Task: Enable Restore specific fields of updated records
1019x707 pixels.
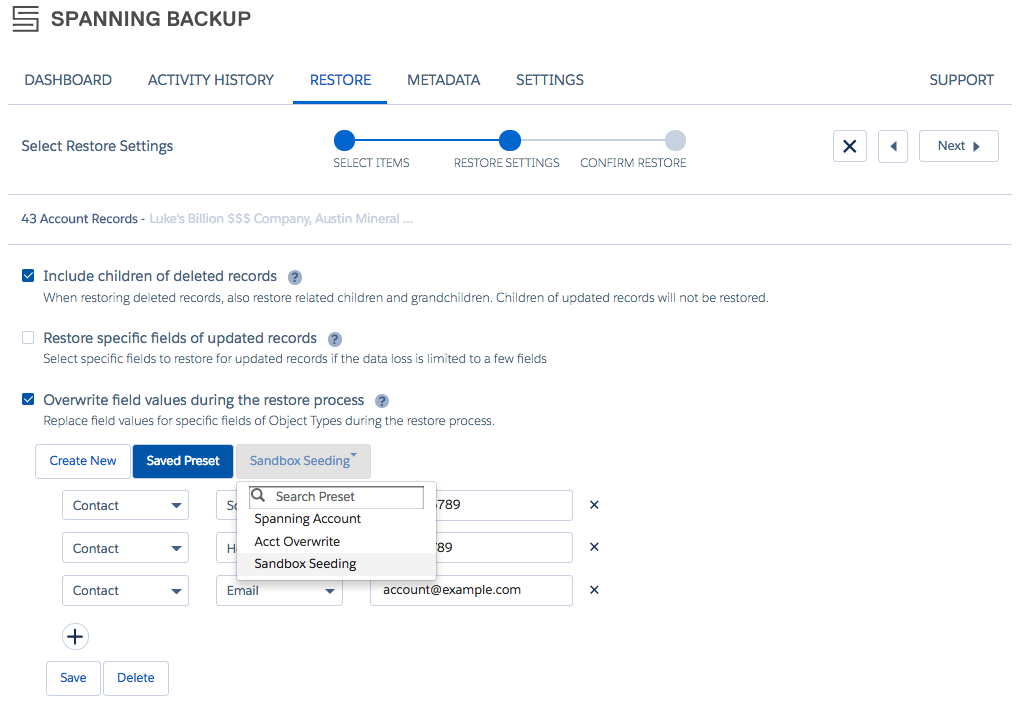Action: (28, 337)
